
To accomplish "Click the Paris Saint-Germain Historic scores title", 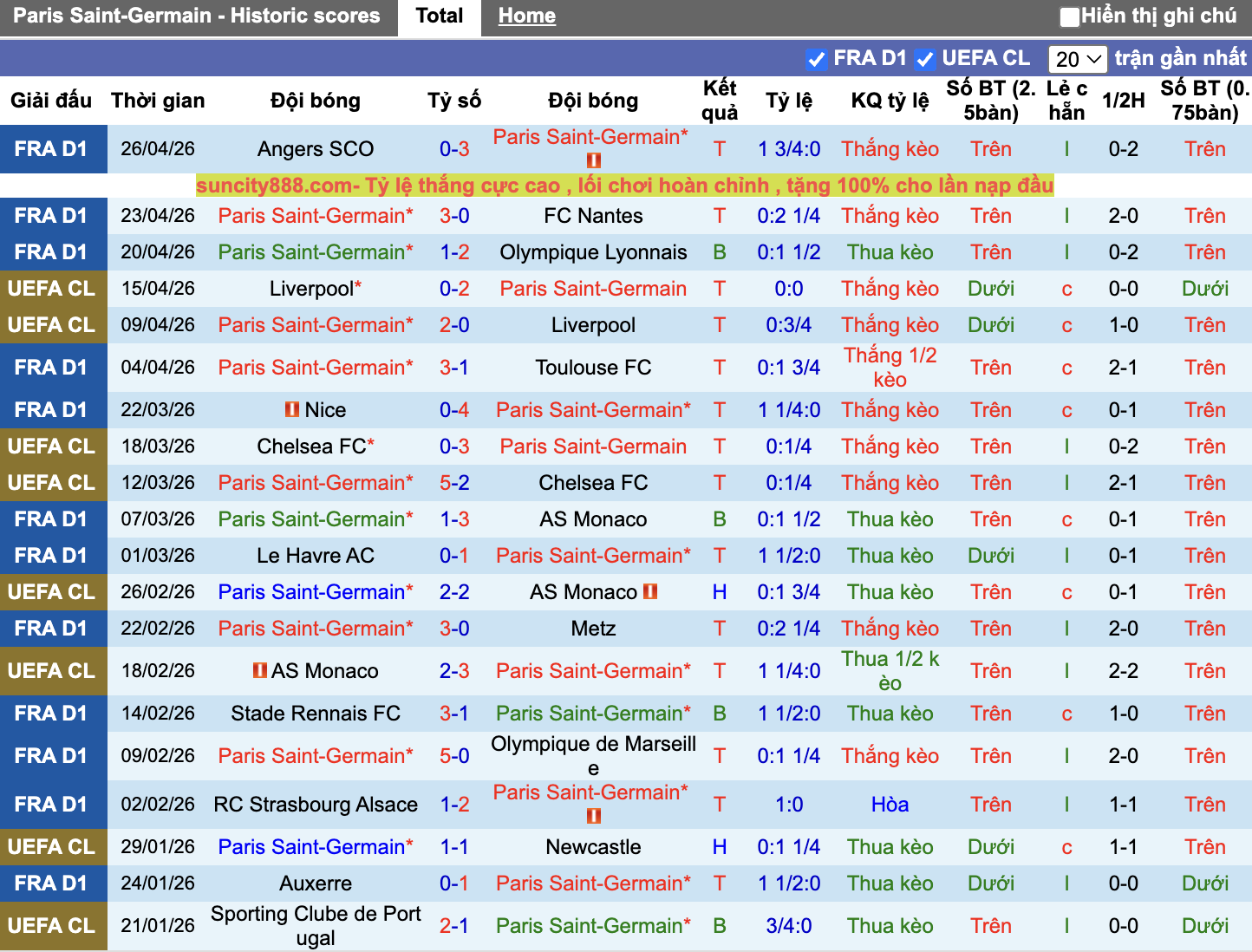I will 197,16.
